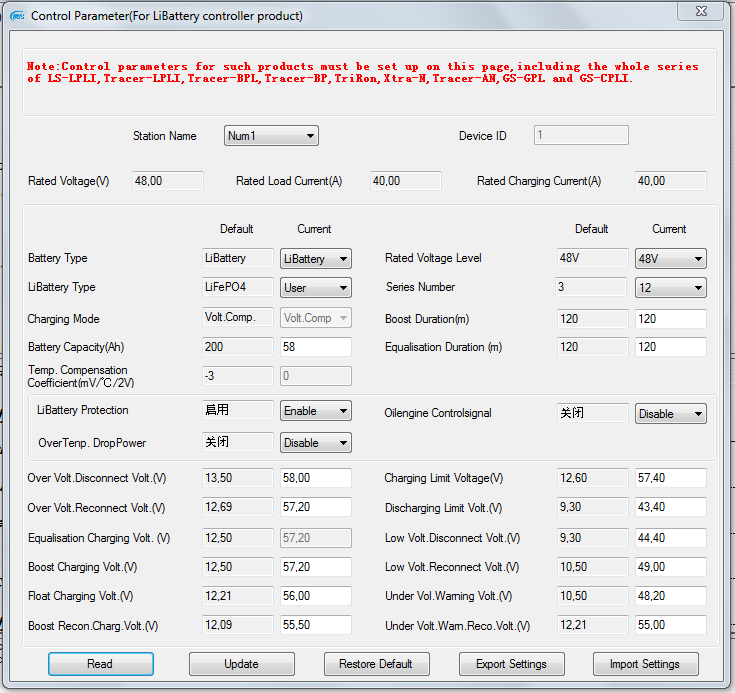Open Export Settings
The height and width of the screenshot is (693, 735).
[511, 664]
